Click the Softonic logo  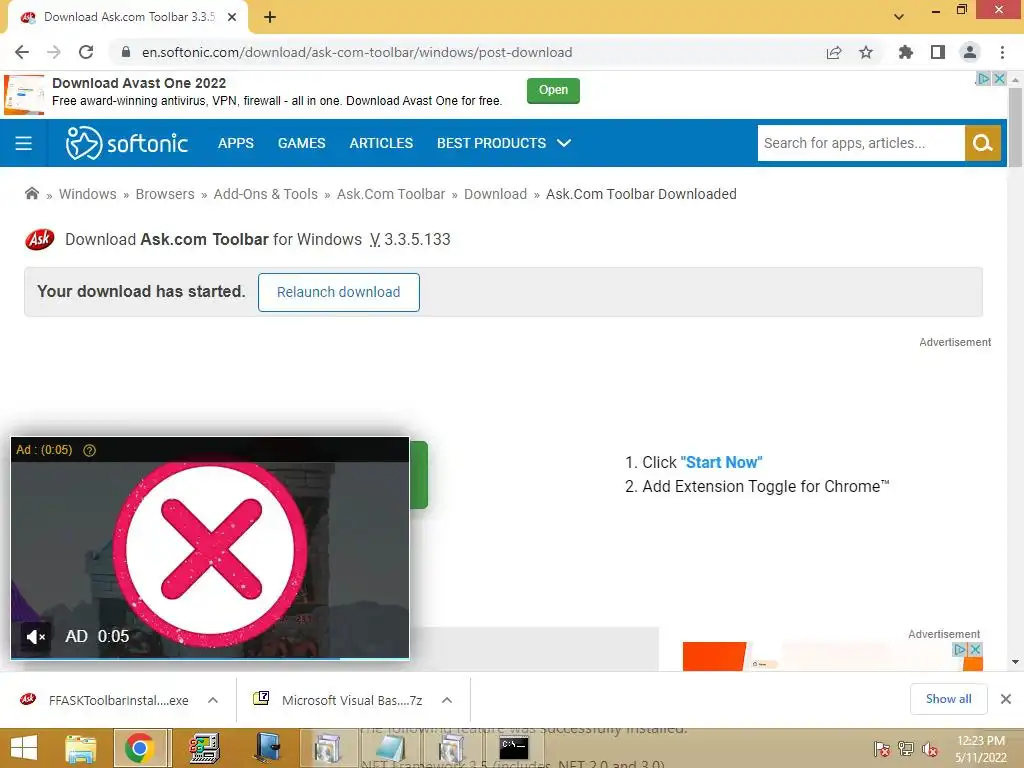pyautogui.click(x=127, y=143)
